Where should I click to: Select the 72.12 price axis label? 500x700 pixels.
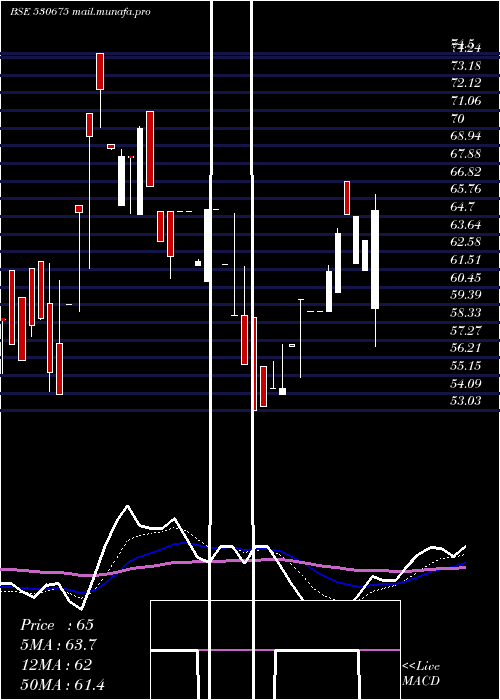tap(466, 83)
